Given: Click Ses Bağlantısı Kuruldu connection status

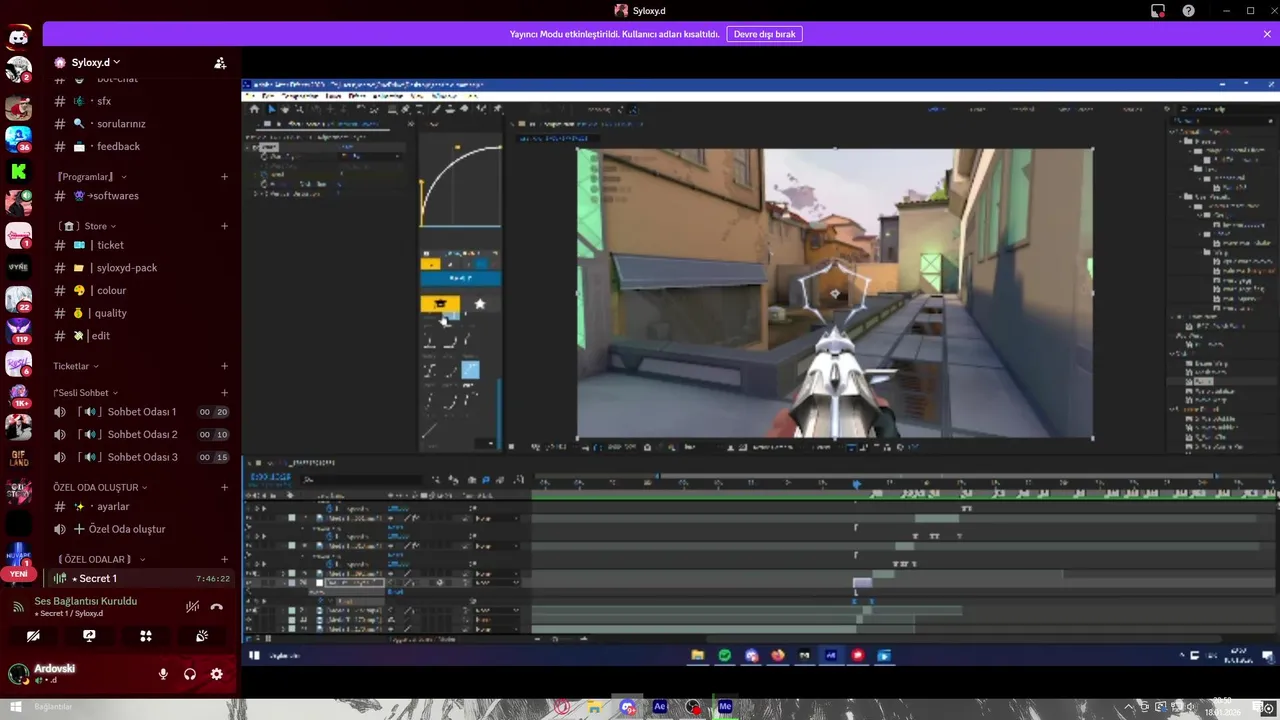Looking at the screenshot, I should (x=86, y=601).
